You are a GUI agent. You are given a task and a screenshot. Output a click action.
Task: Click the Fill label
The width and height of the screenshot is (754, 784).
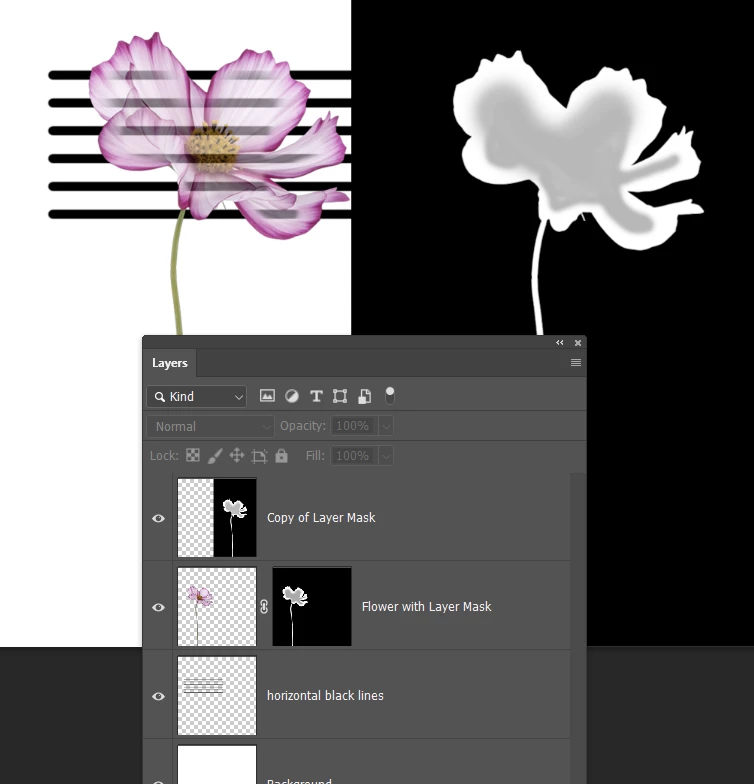[x=315, y=456]
